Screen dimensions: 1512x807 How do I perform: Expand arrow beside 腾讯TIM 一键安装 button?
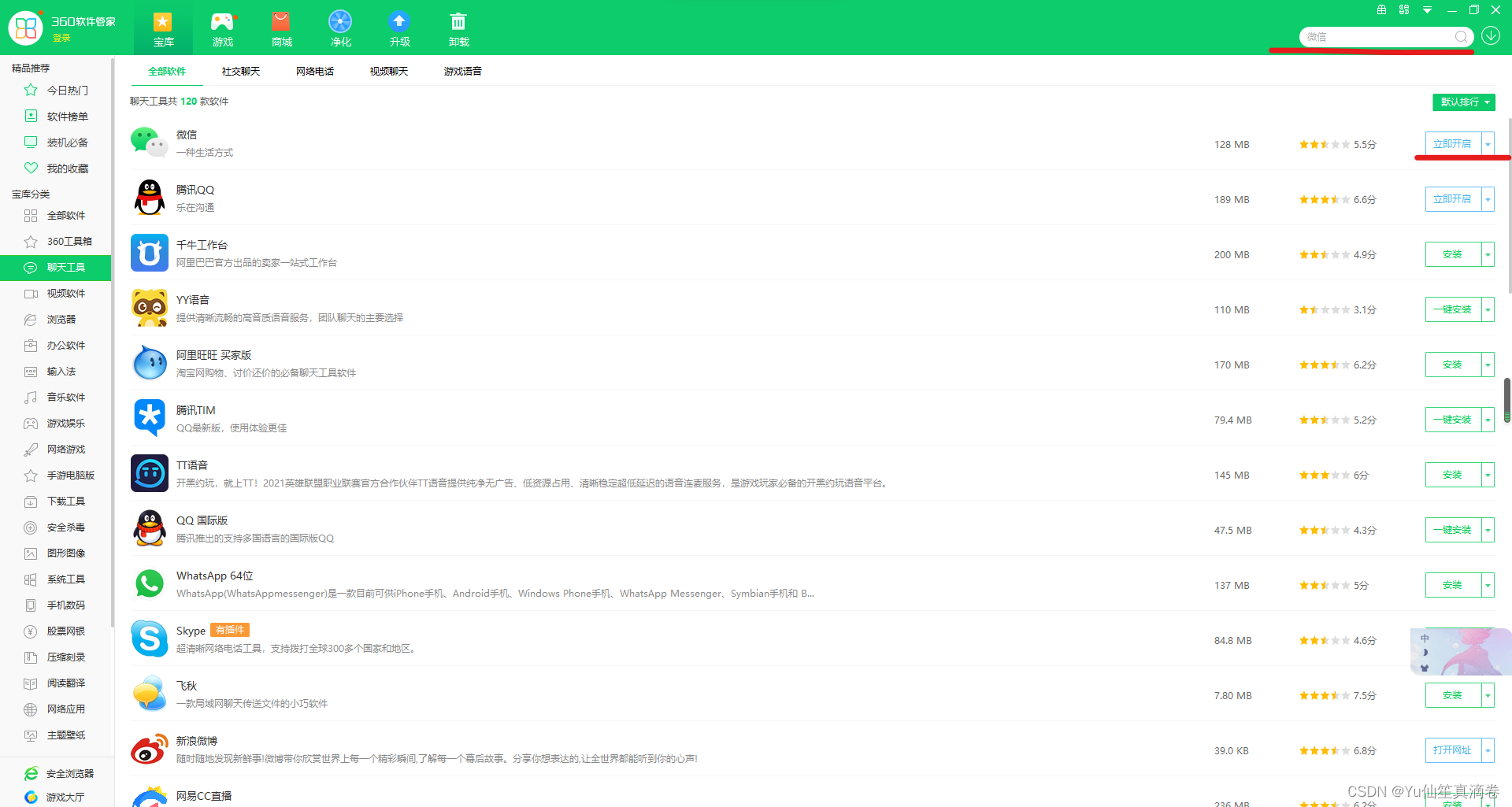coord(1488,420)
